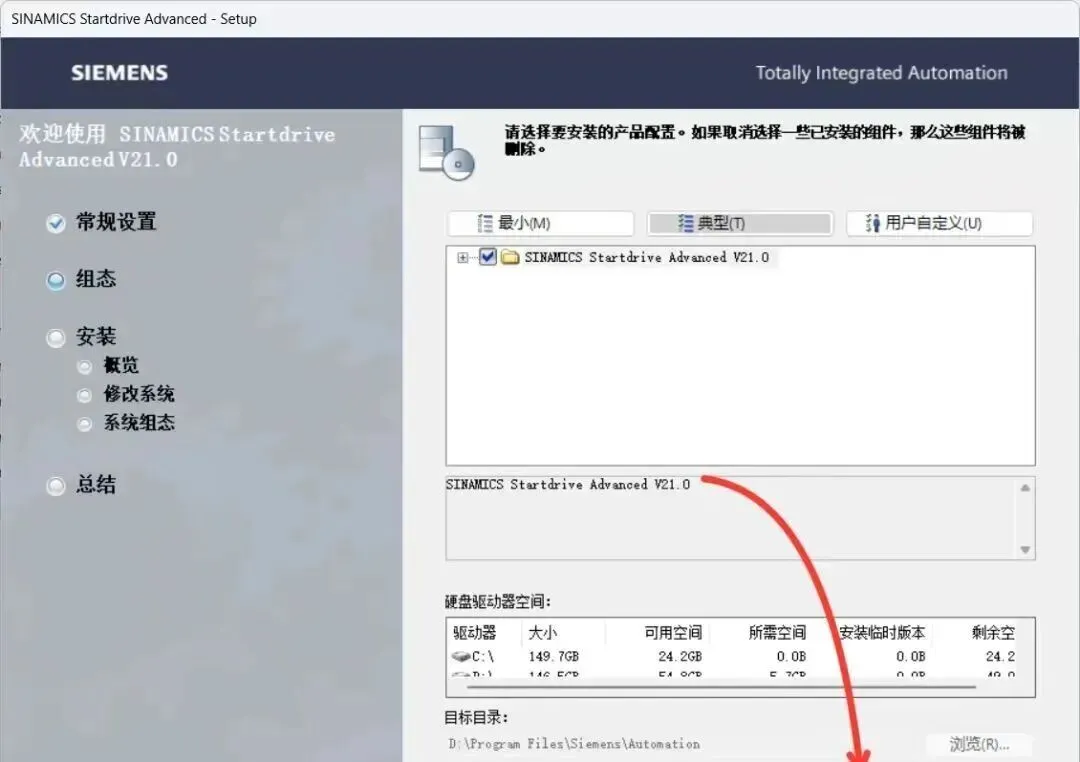Click the bullet icon beside 安装
Screen dimensions: 1080x762
[x=56, y=338]
